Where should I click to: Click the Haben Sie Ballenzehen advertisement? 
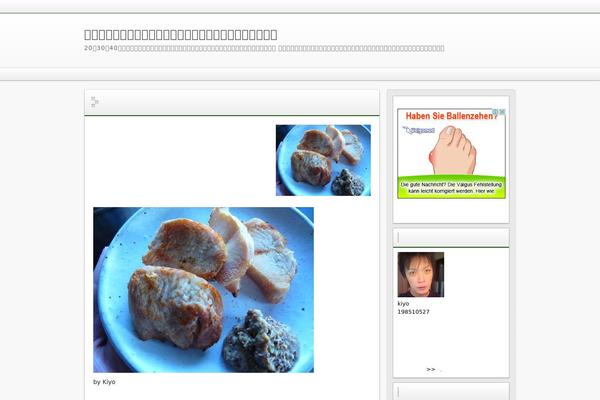(452, 153)
